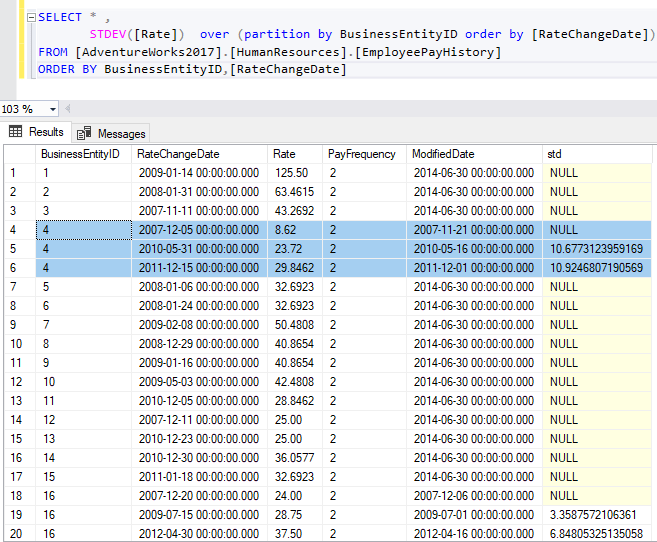657x542 pixels.
Task: Click the std value 10.9246807190569
Action: click(596, 268)
